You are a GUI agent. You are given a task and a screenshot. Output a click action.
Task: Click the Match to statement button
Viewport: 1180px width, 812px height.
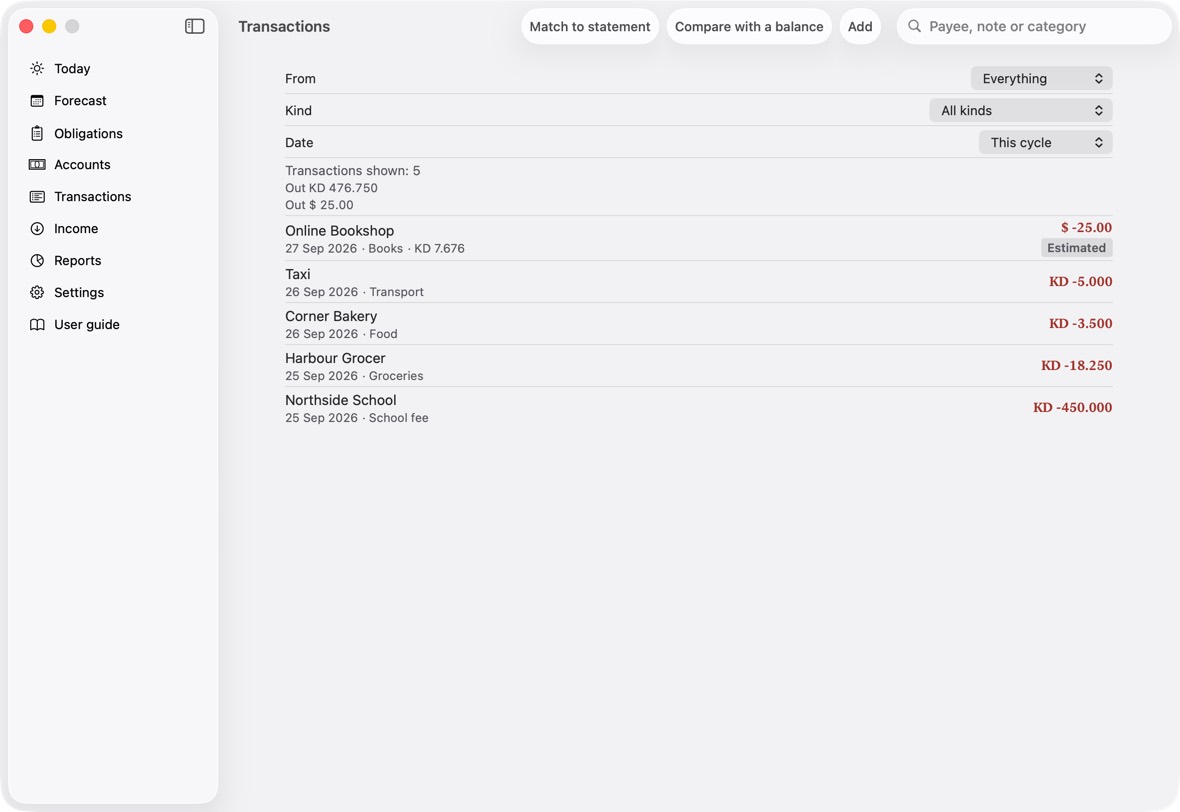click(x=590, y=26)
